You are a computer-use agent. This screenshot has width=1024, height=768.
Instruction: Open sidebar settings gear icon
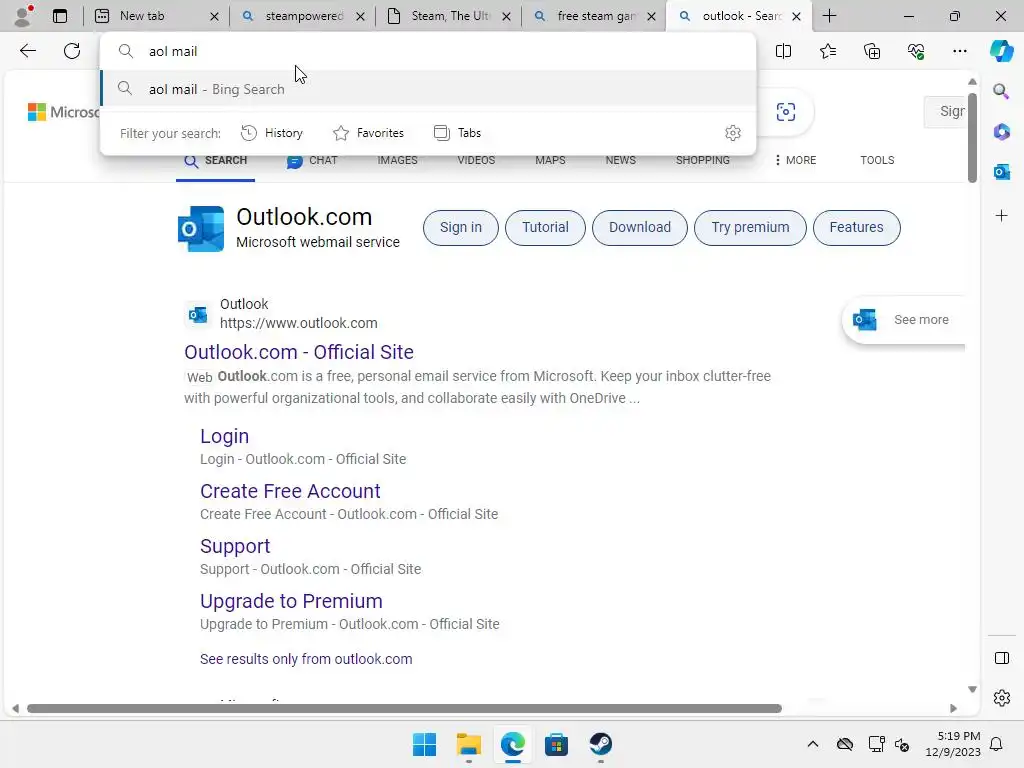pos(1001,698)
